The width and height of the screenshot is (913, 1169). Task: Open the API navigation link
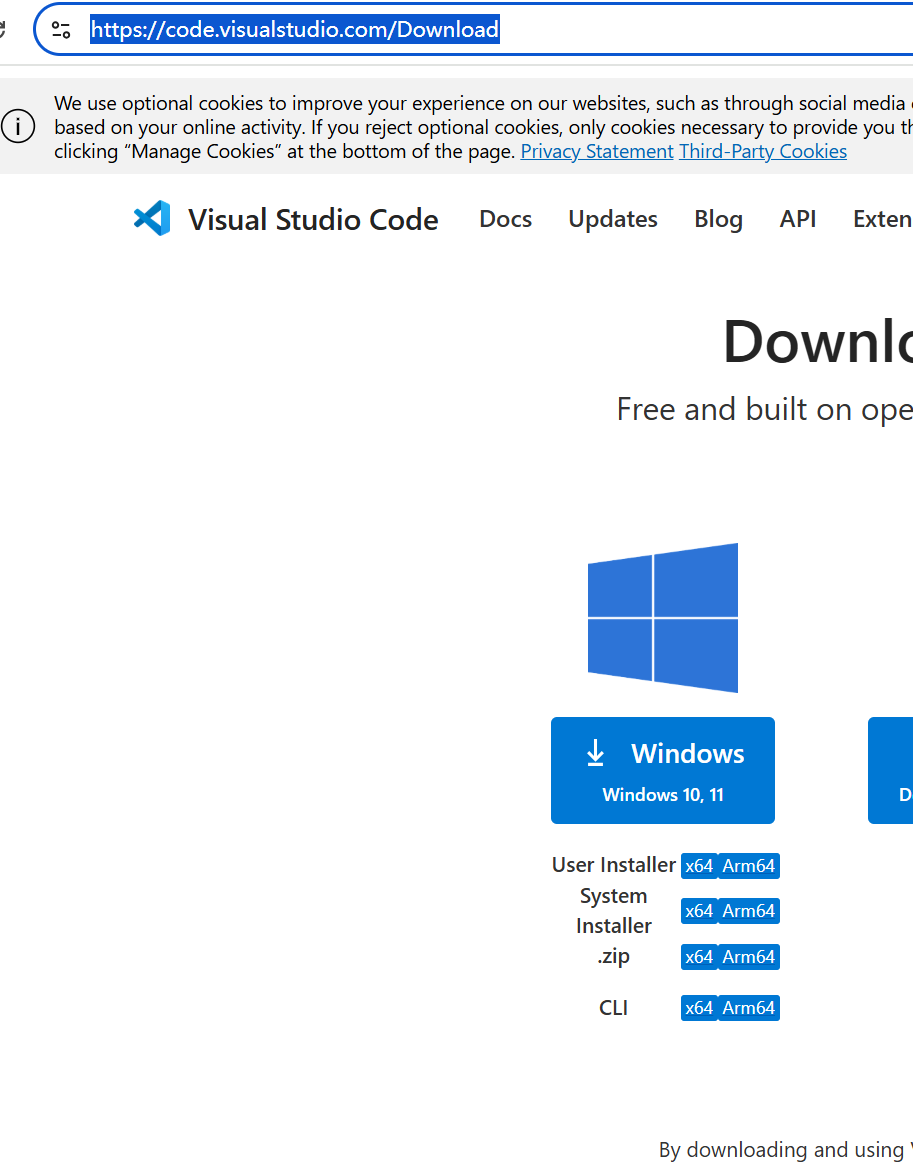tap(797, 219)
